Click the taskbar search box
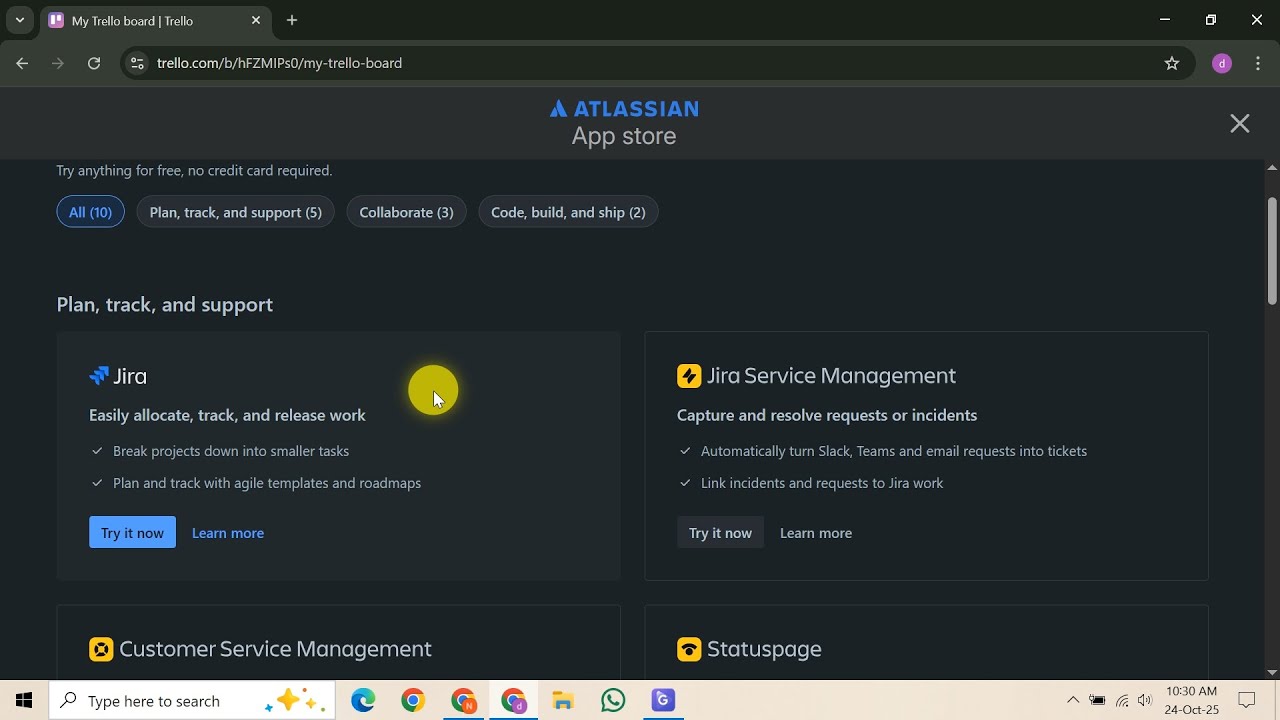The height and width of the screenshot is (720, 1280). pyautogui.click(x=193, y=701)
